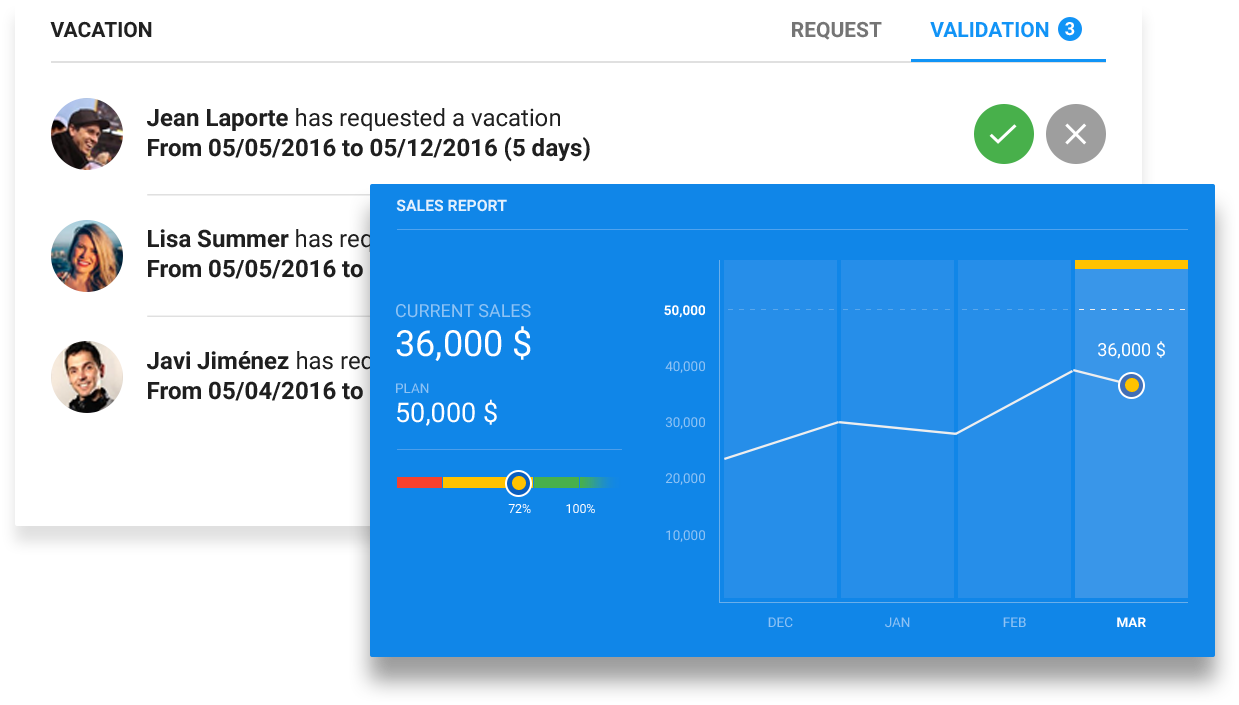
Task: Click the JAN month label
Action: (897, 623)
